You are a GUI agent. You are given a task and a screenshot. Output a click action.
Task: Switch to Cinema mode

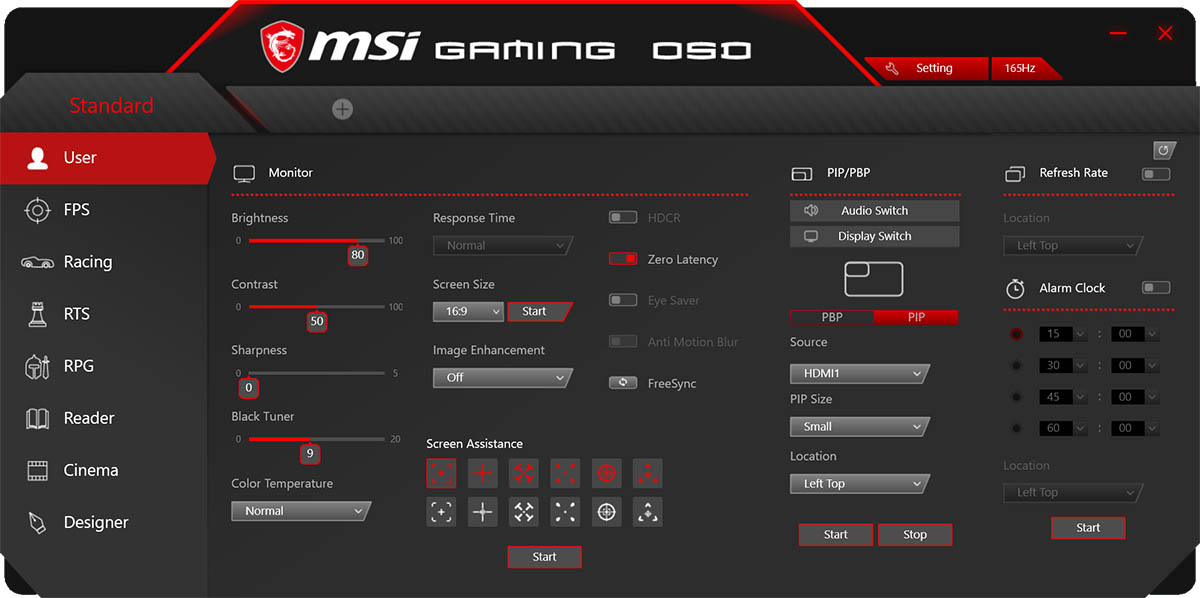tap(104, 470)
